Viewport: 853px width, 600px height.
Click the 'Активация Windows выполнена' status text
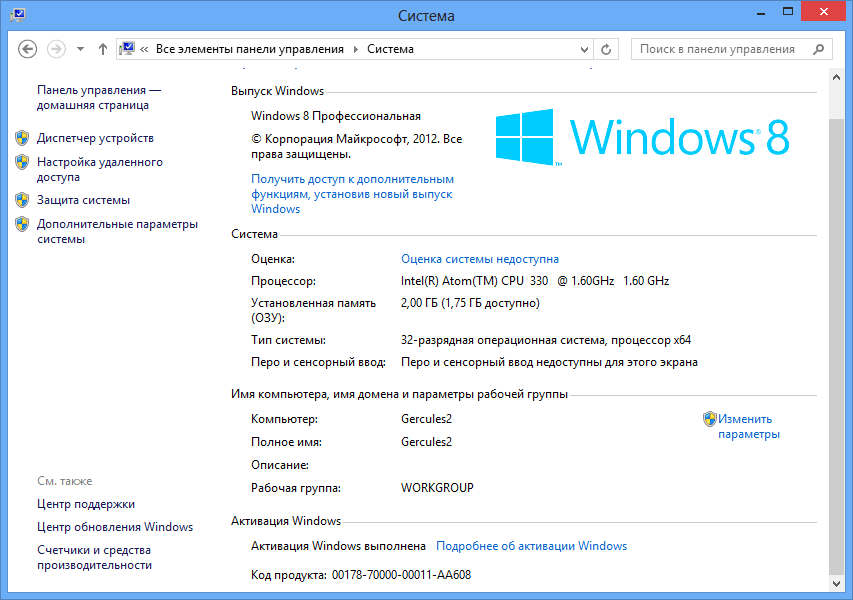point(338,546)
